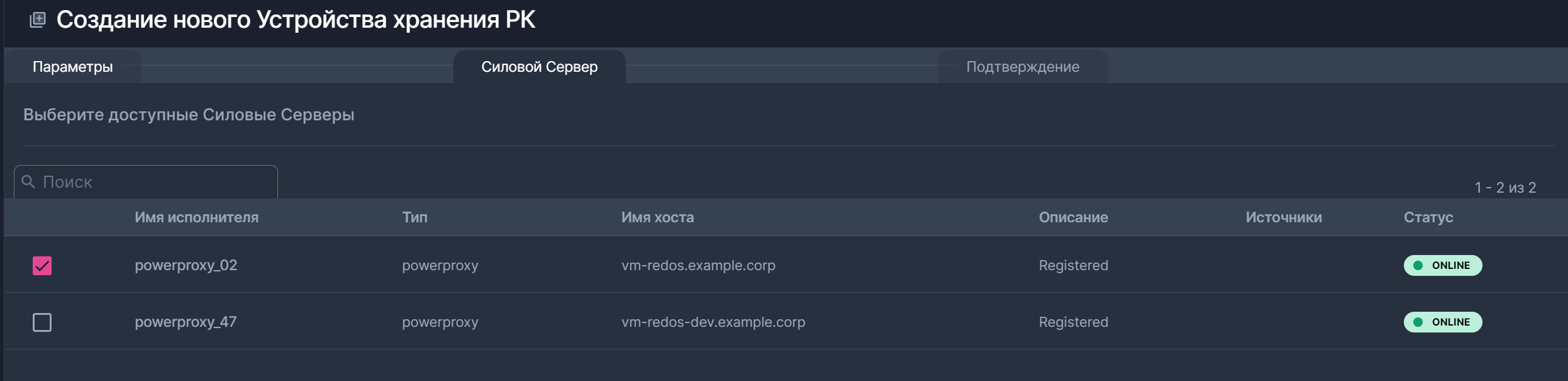The width and height of the screenshot is (1568, 381).
Task: Open the Параметры tab
Action: coord(72,67)
